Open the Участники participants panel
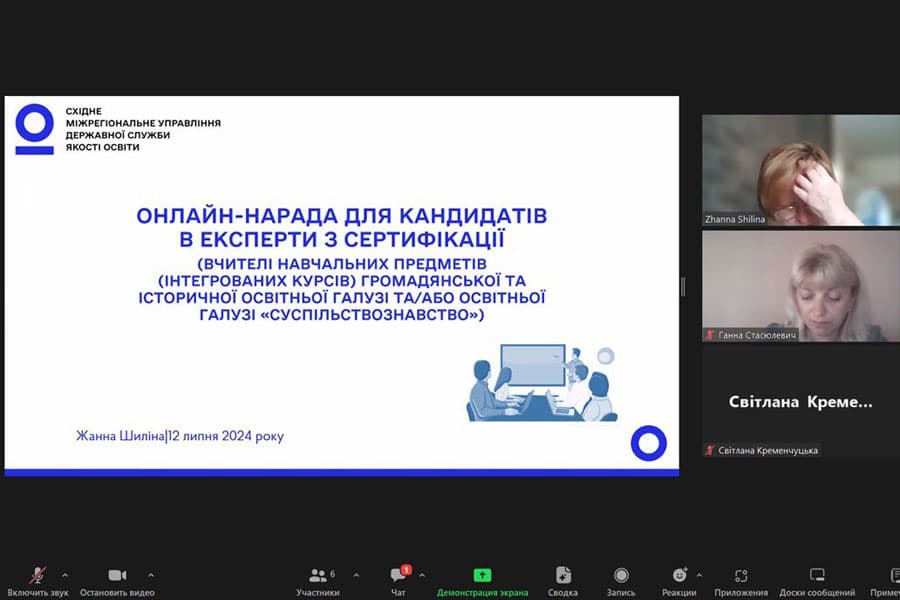 [317, 581]
